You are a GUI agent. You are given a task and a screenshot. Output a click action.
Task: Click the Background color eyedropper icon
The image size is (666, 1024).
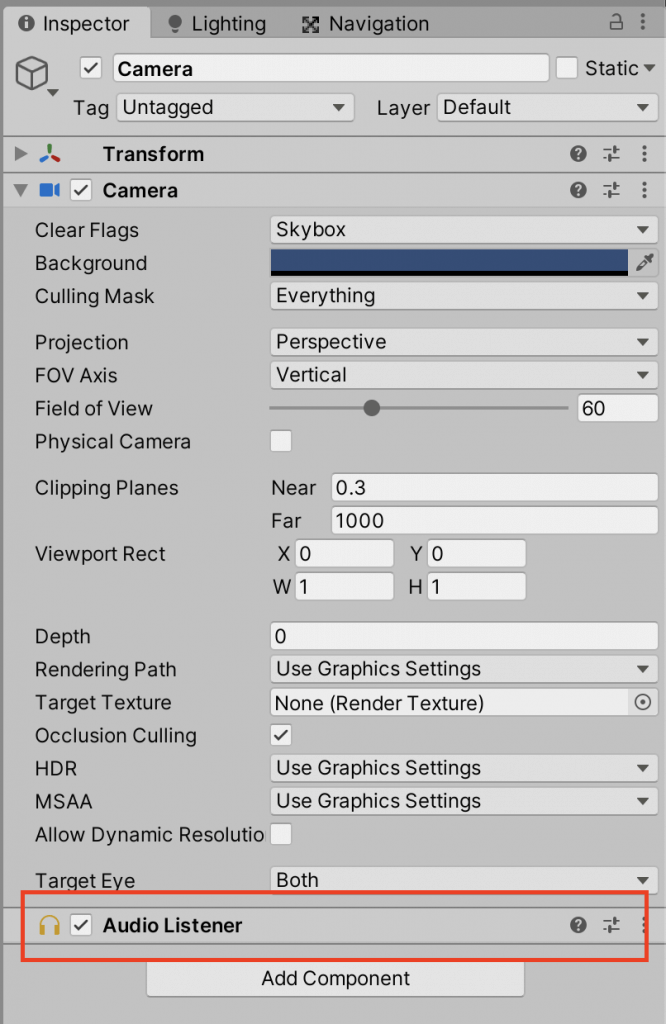coord(645,263)
